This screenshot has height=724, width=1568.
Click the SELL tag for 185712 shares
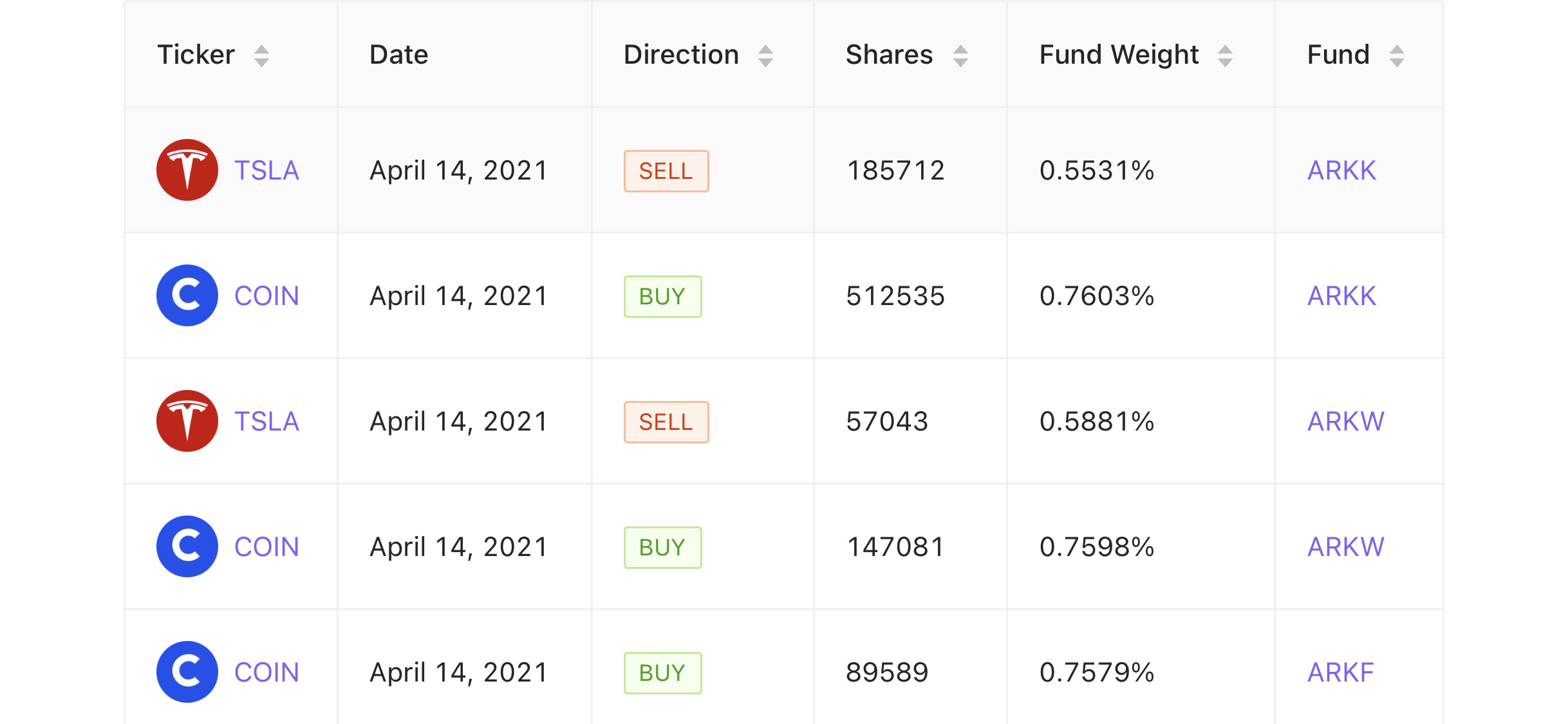(666, 171)
